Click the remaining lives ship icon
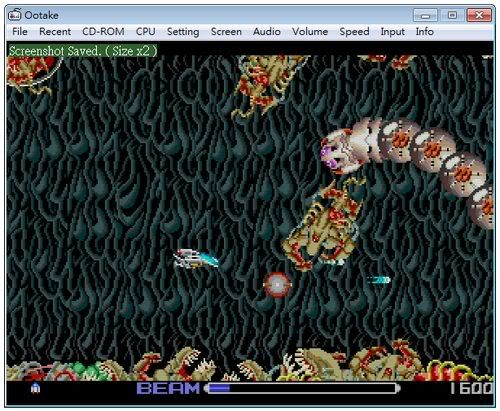 click(35, 388)
